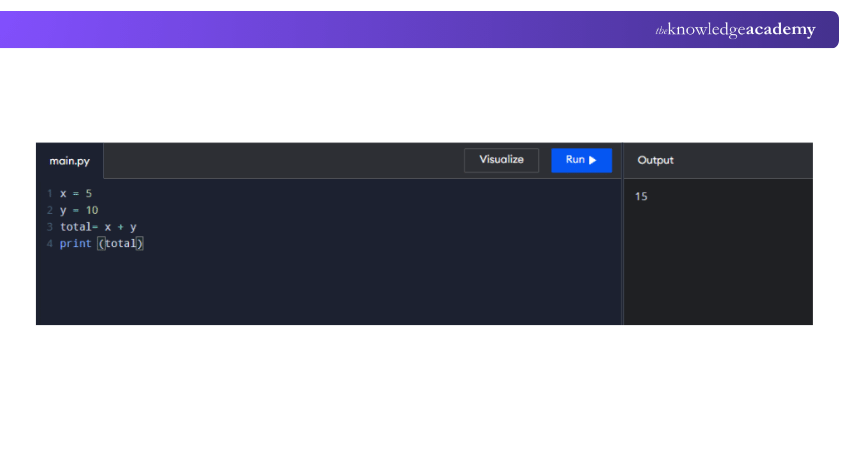This screenshot has width=850, height=450.
Task: Click line number 3 in gutter
Action: (49, 227)
